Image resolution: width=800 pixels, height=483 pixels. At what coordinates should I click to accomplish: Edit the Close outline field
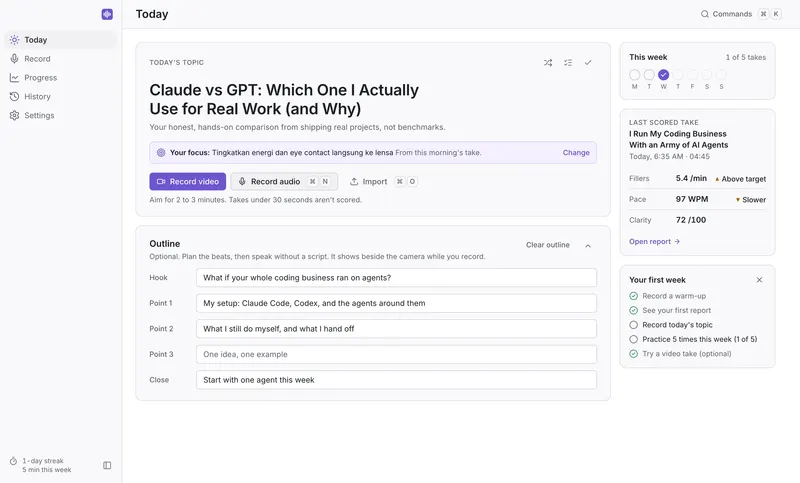pos(396,379)
